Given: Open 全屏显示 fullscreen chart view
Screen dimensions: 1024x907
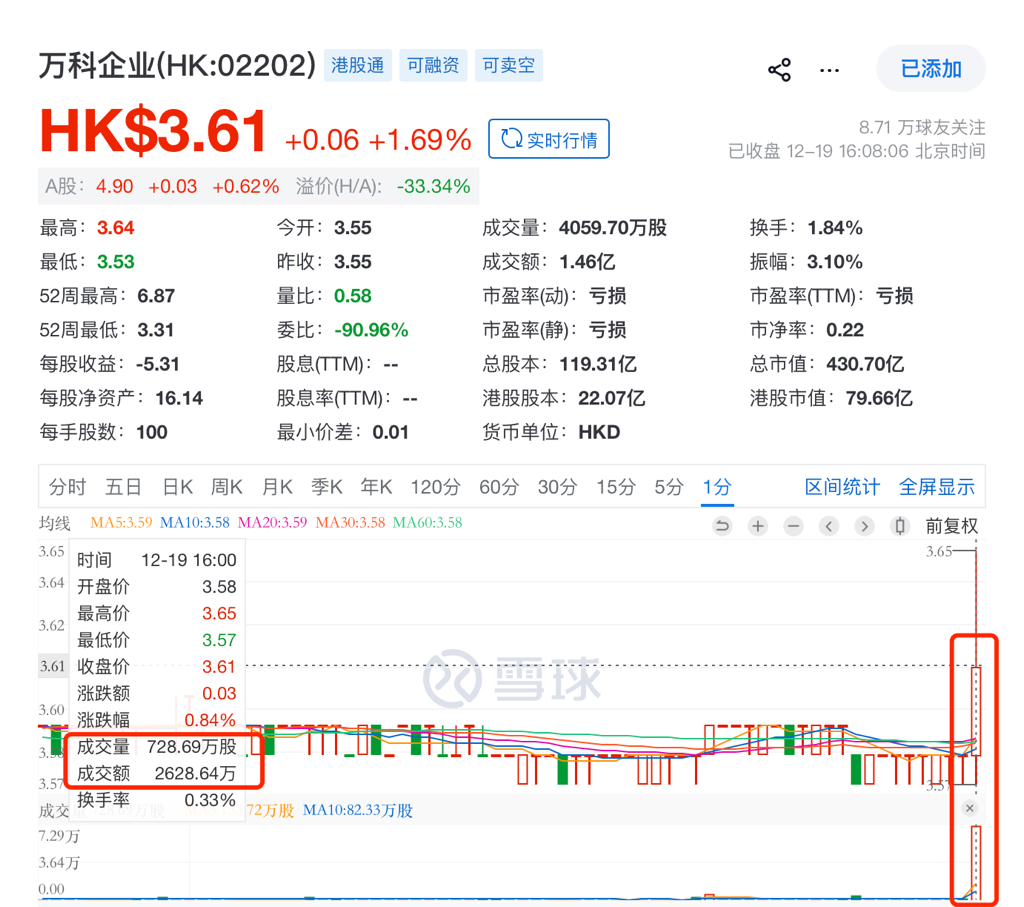Looking at the screenshot, I should point(936,487).
